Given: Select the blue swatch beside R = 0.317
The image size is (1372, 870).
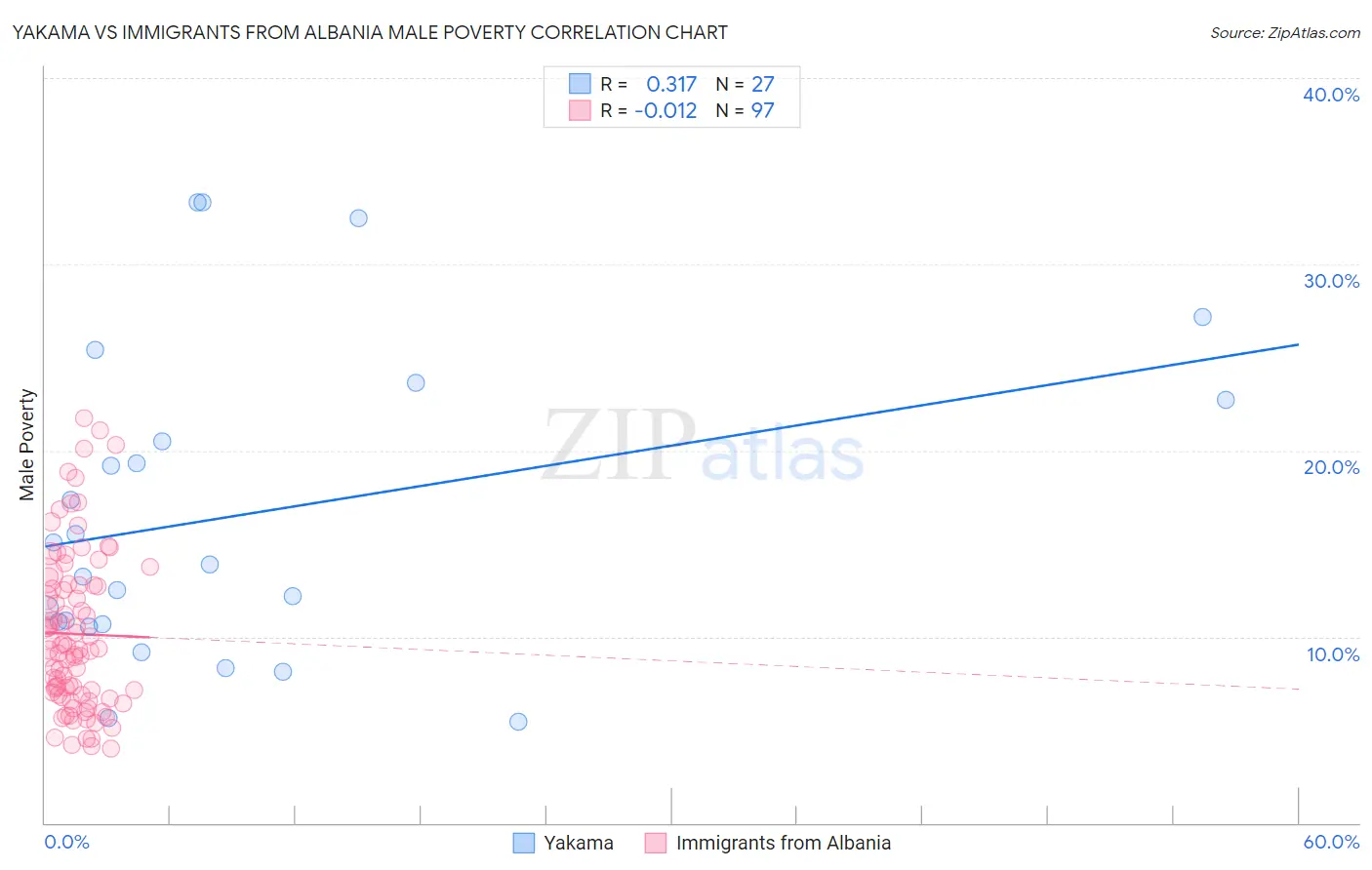Looking at the screenshot, I should tap(580, 84).
